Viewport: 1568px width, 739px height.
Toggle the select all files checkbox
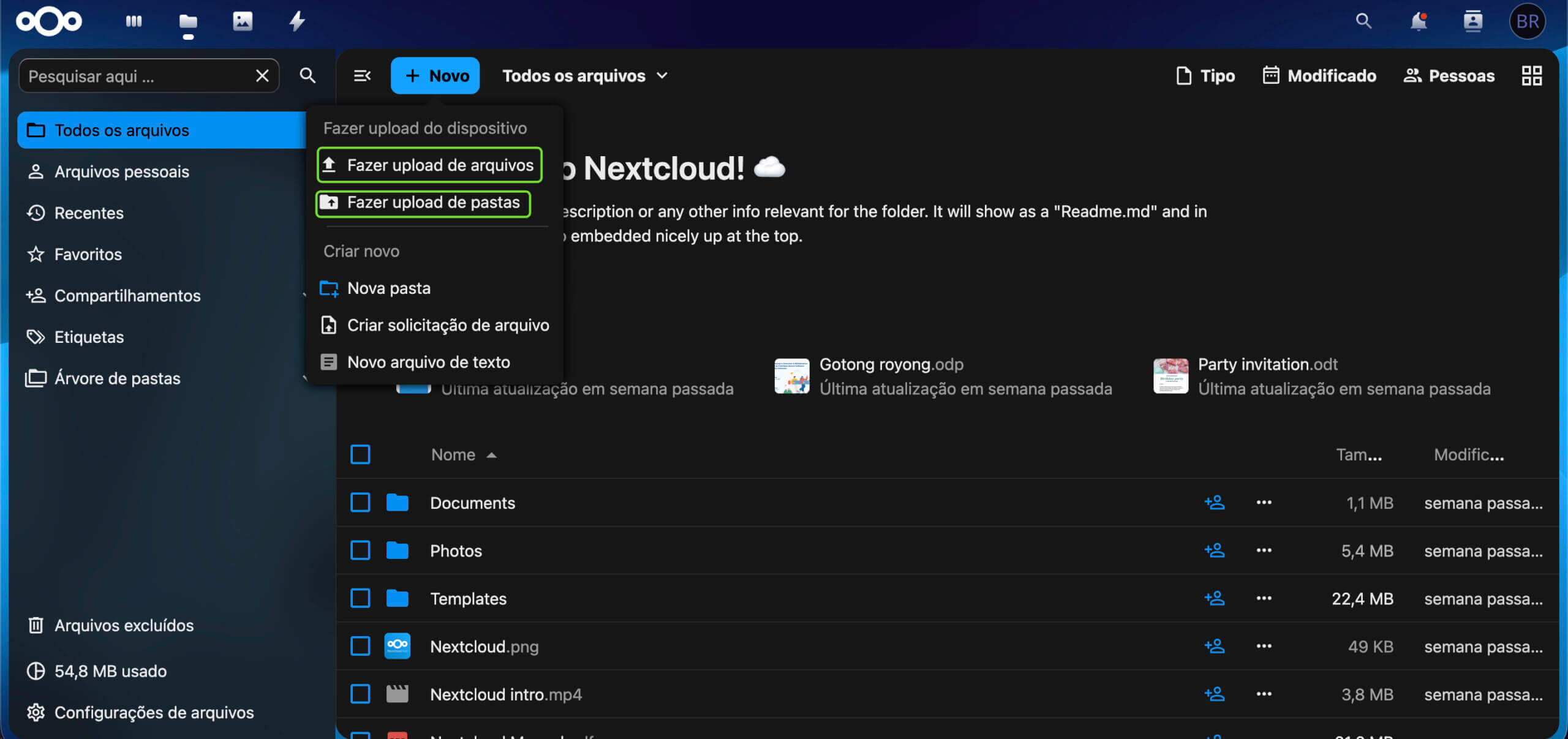pos(360,454)
